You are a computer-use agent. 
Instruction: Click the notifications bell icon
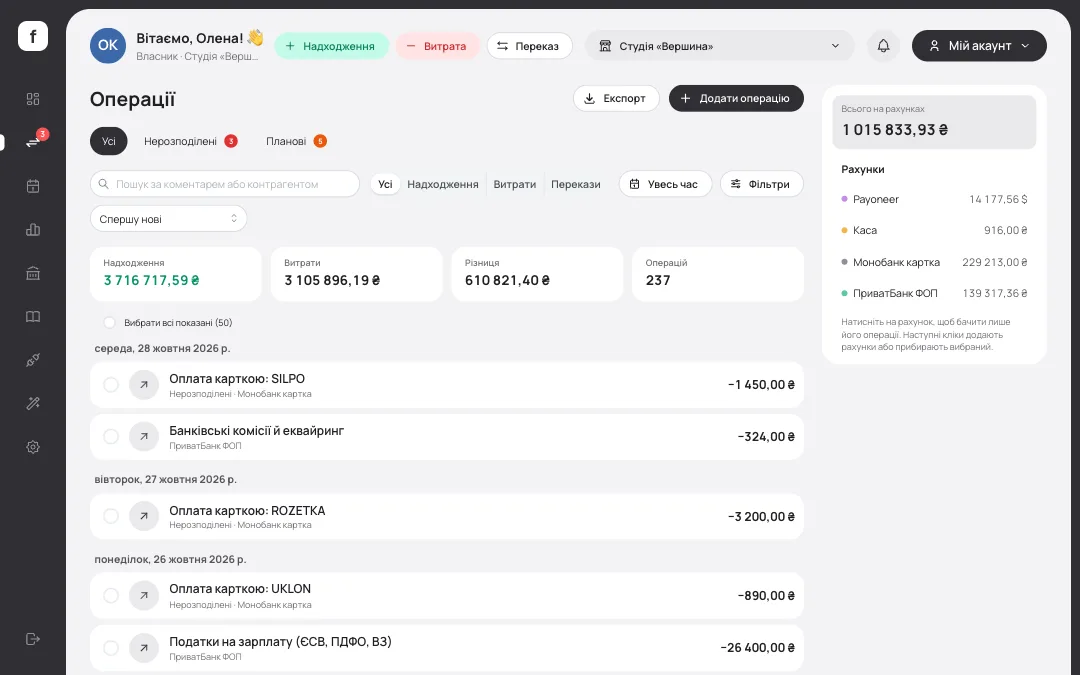click(x=883, y=46)
